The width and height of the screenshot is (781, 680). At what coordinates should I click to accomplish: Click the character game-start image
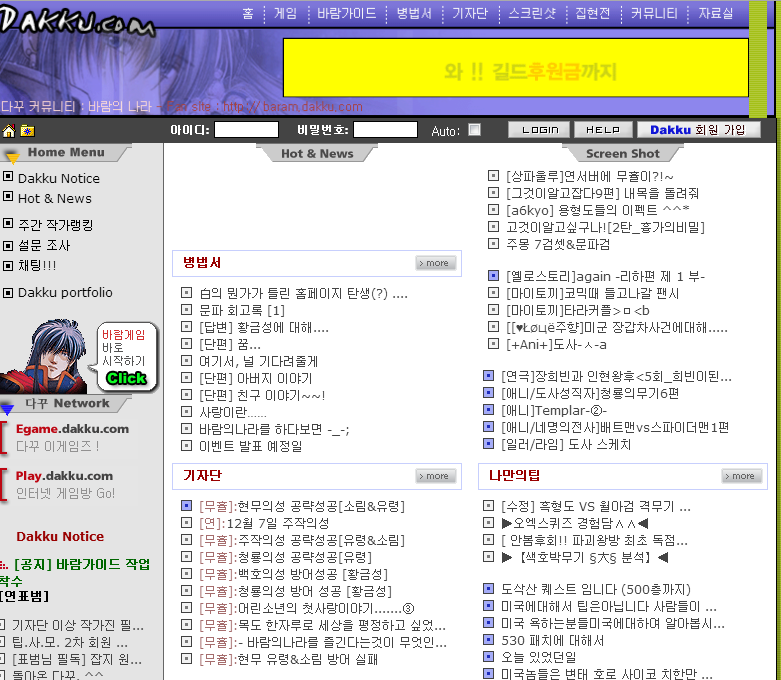[x=45, y=356]
